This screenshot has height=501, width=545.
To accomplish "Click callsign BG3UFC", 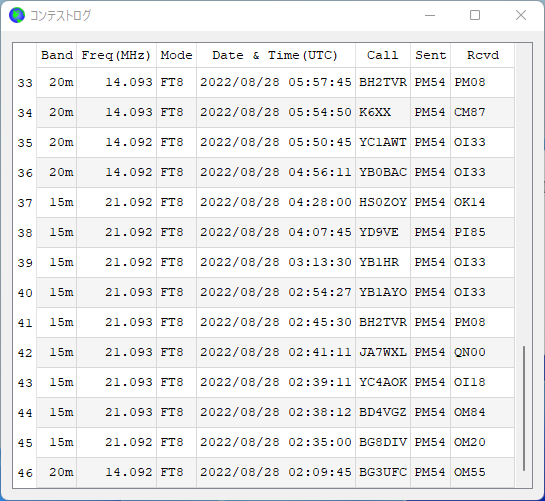I will coord(383,472).
